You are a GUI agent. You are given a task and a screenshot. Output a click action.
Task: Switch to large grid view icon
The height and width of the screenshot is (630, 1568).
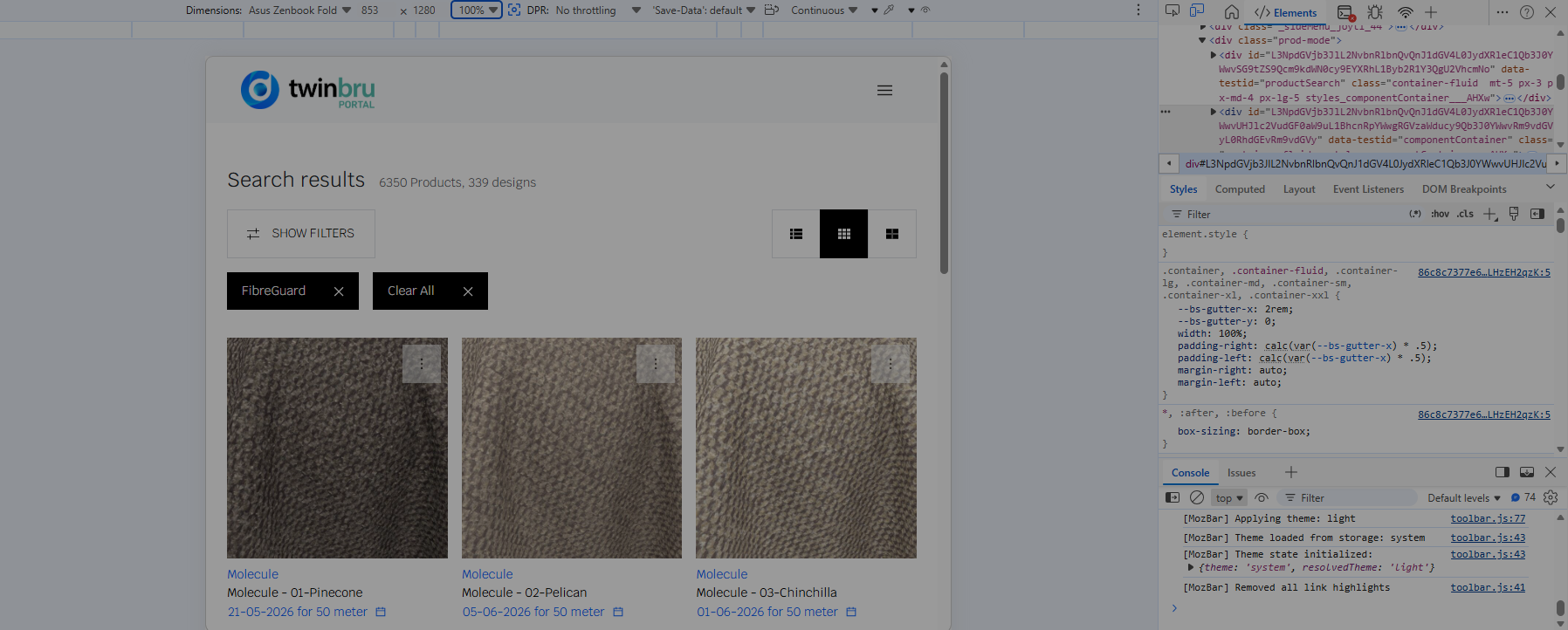[892, 234]
